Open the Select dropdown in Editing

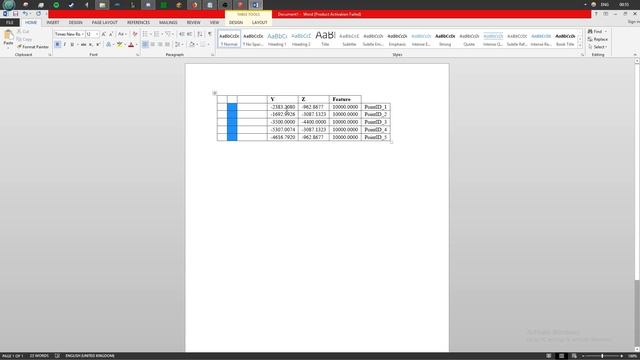click(598, 47)
